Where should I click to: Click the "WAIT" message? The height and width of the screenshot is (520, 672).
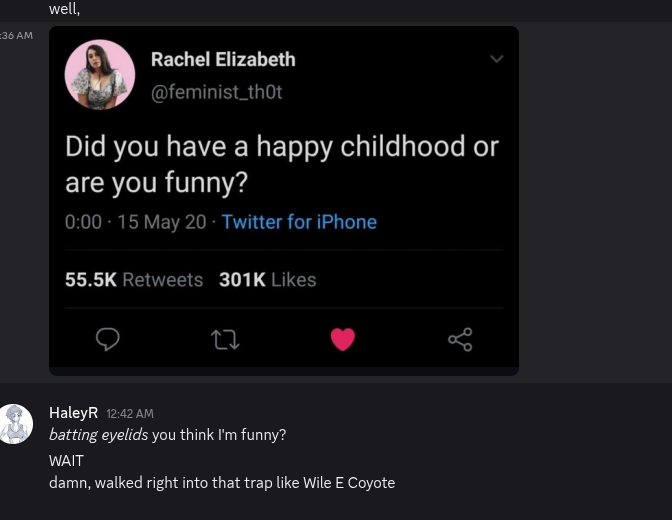(66, 460)
